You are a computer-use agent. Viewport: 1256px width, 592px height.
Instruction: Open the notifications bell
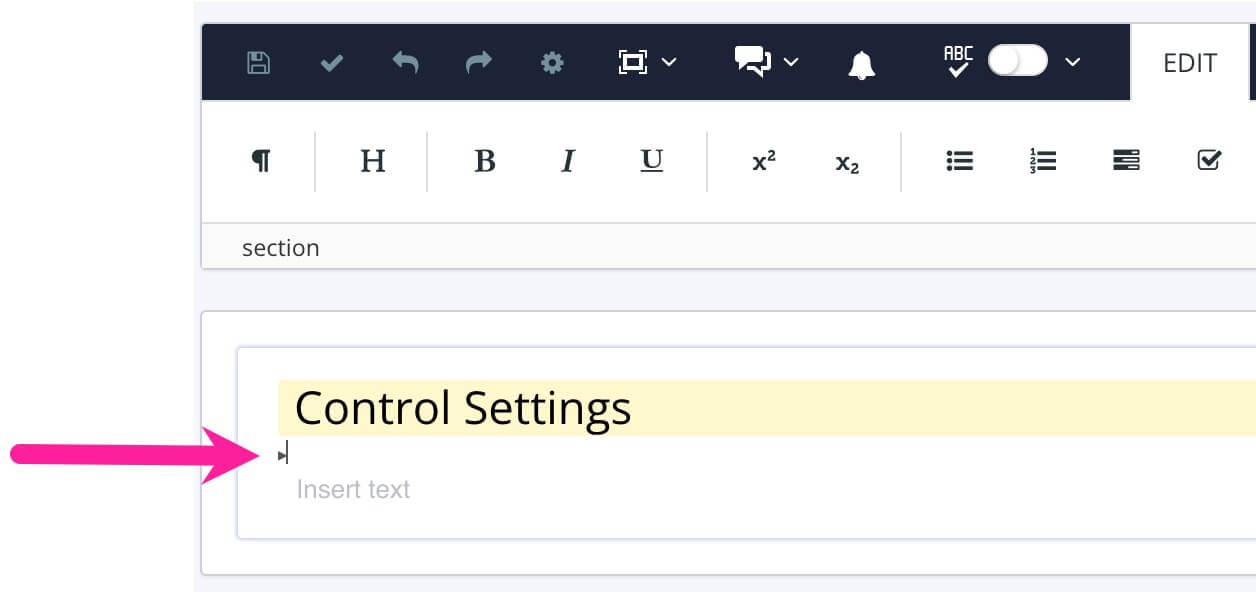pyautogui.click(x=860, y=62)
